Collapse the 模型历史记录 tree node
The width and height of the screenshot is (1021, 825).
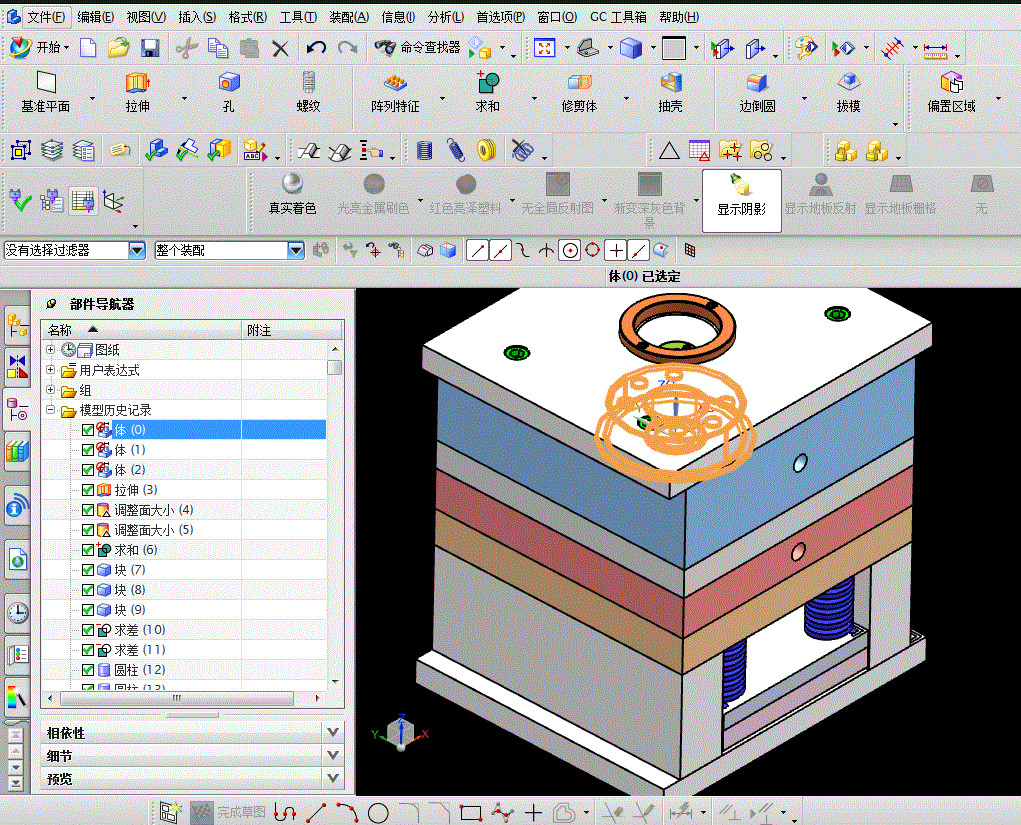coord(50,410)
